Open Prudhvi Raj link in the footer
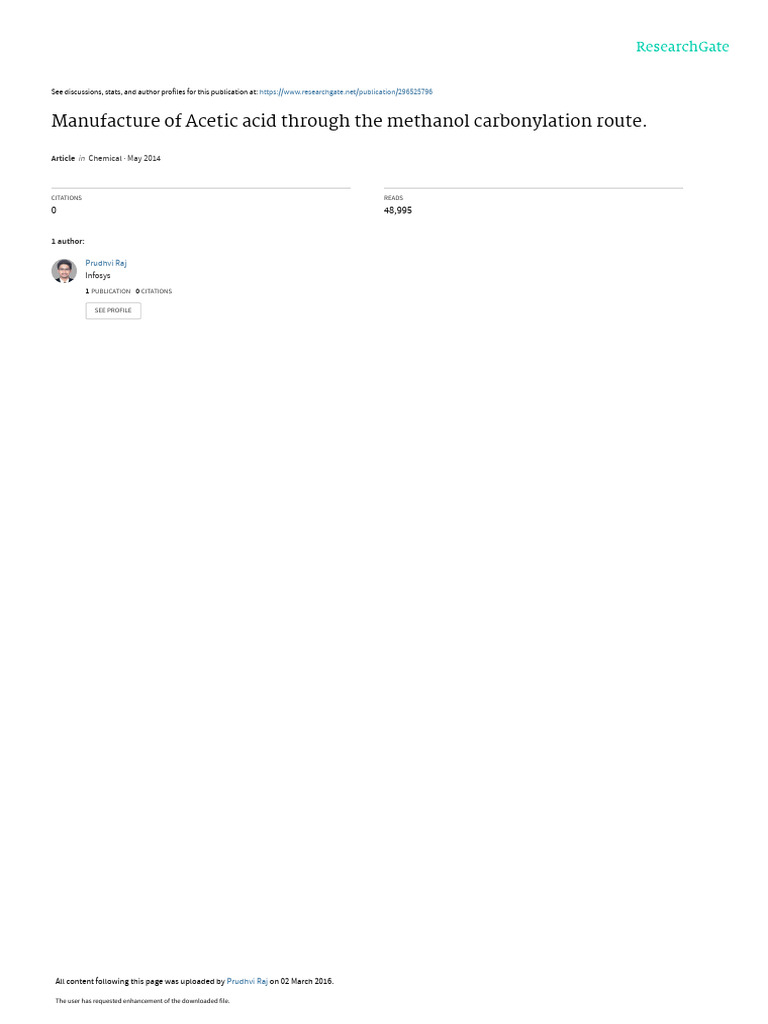The image size is (768, 1024). point(247,981)
